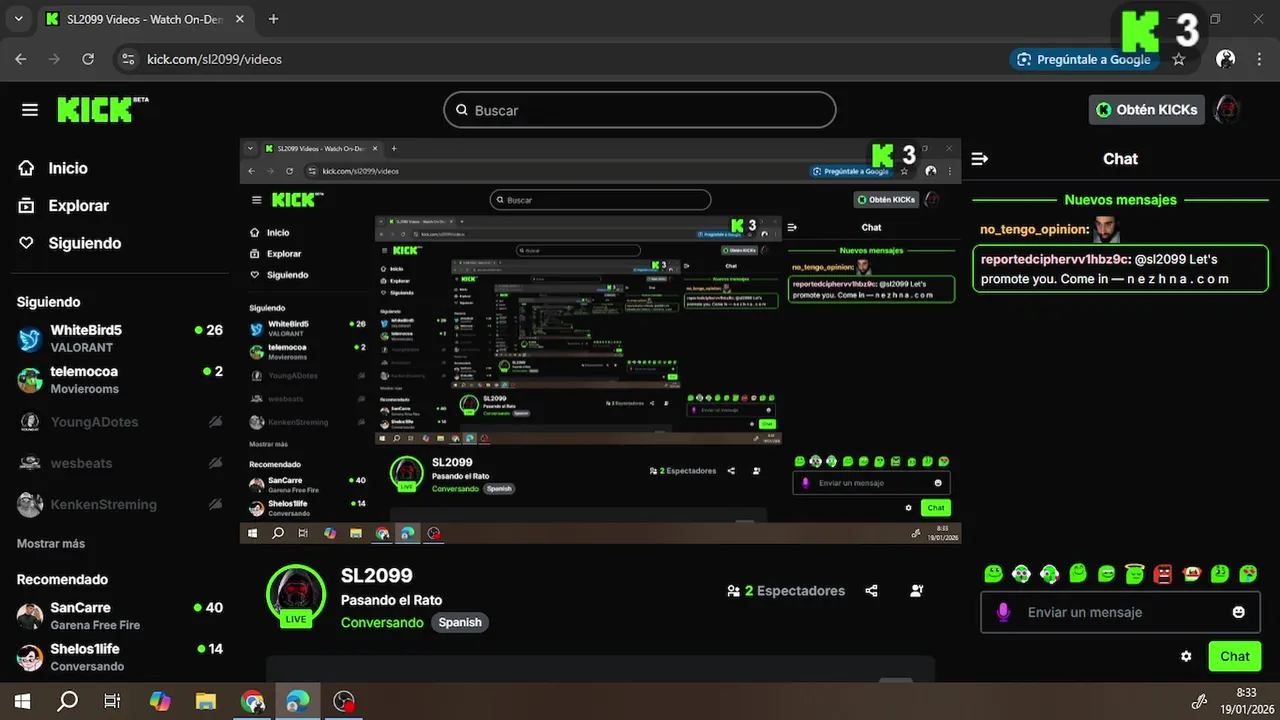Click the Spanish language tag

(x=460, y=622)
